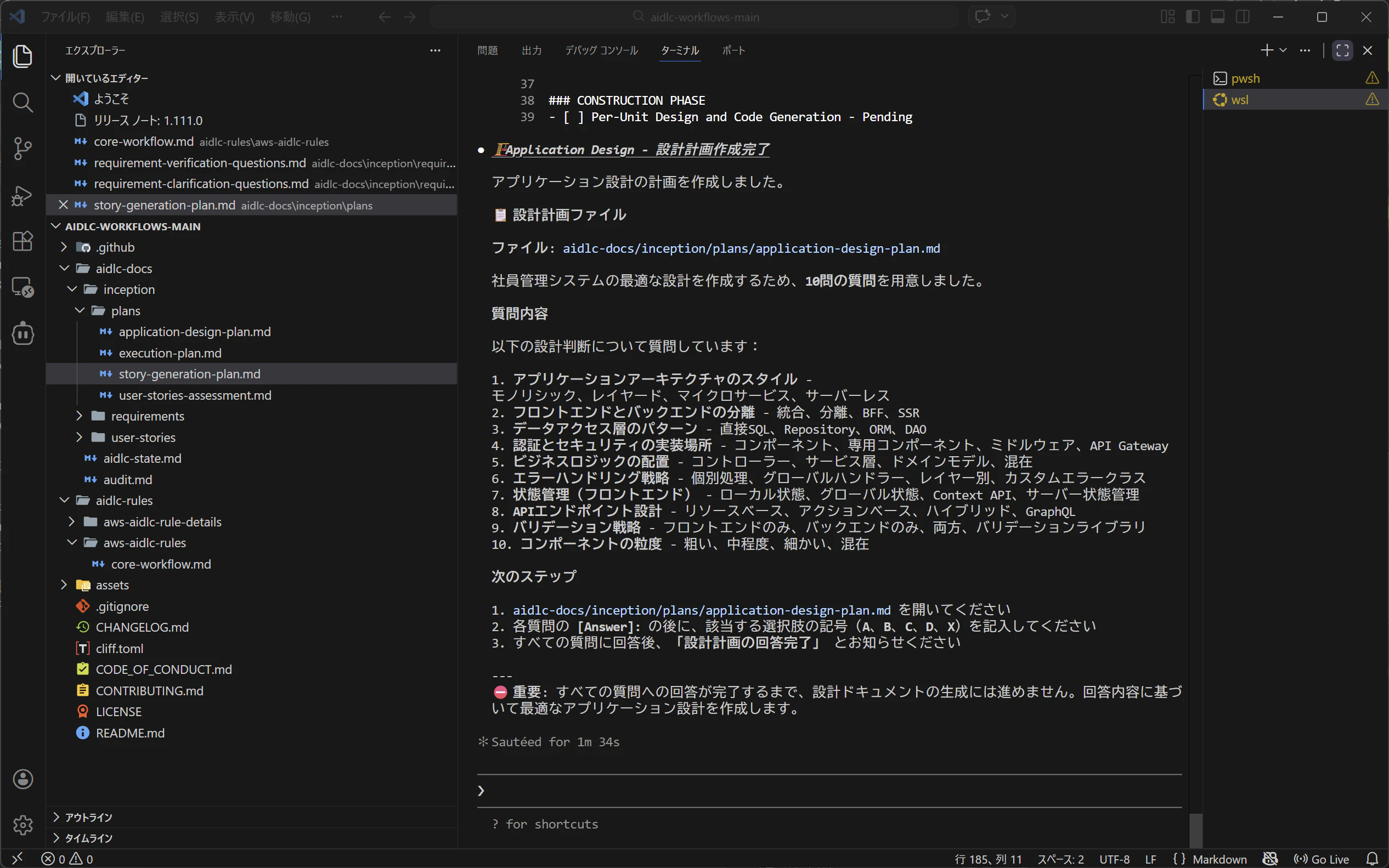The image size is (1389, 868).
Task: Open the Source Control view icon
Action: pos(22,149)
